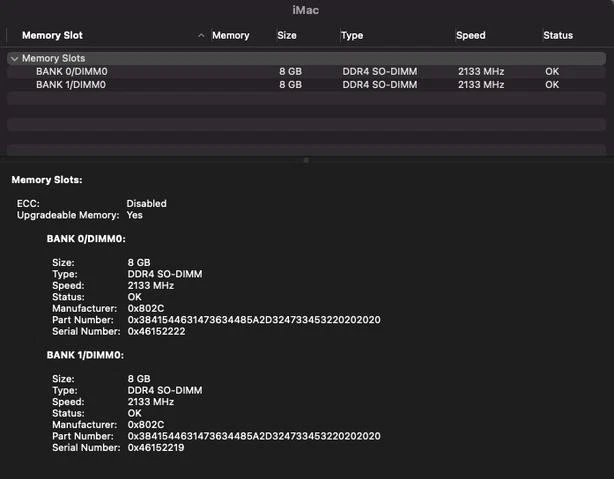Screen dimensions: 614x479
Task: Select BANK 1/DIMM0 in the table
Action: pos(70,85)
